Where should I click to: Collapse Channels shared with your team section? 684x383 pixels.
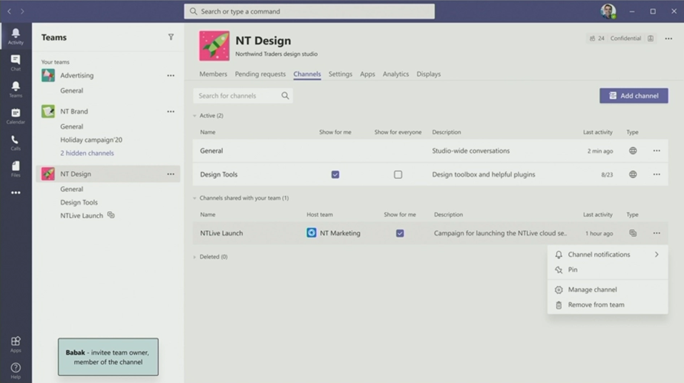click(x=195, y=198)
